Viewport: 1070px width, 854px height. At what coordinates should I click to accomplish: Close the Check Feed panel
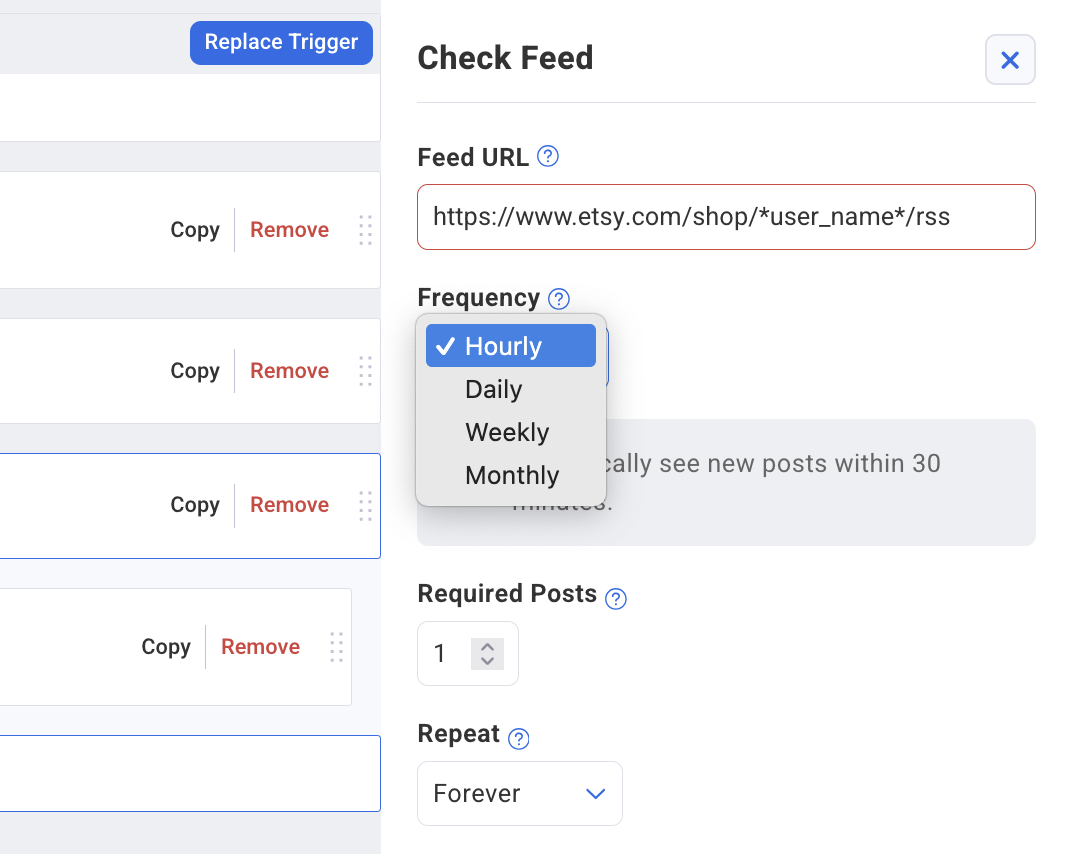point(1010,60)
